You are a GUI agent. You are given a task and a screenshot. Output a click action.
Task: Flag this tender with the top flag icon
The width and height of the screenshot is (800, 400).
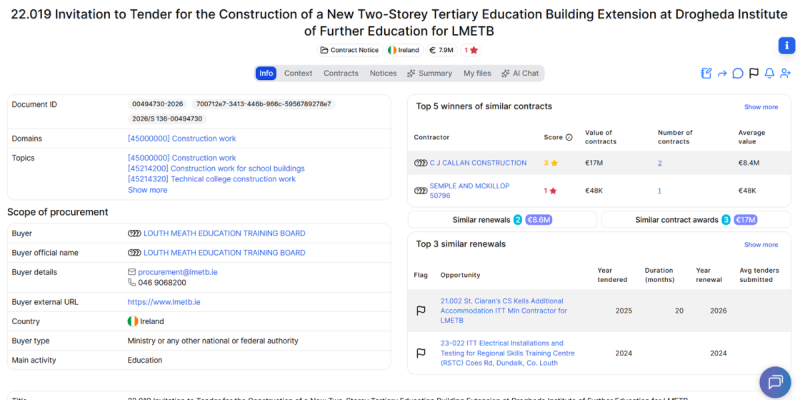754,73
